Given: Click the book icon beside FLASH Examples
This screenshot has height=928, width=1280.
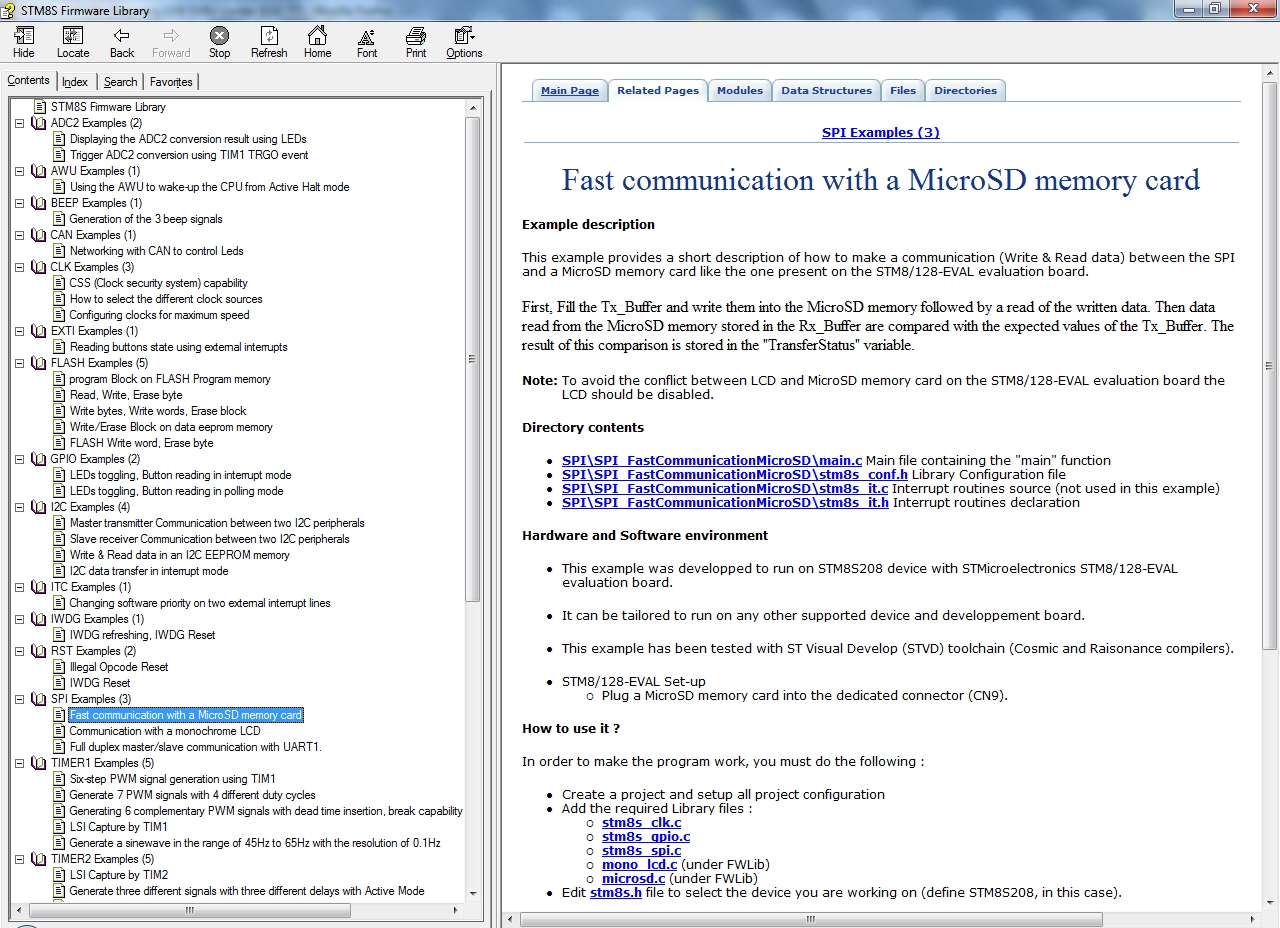Looking at the screenshot, I should coord(39,363).
